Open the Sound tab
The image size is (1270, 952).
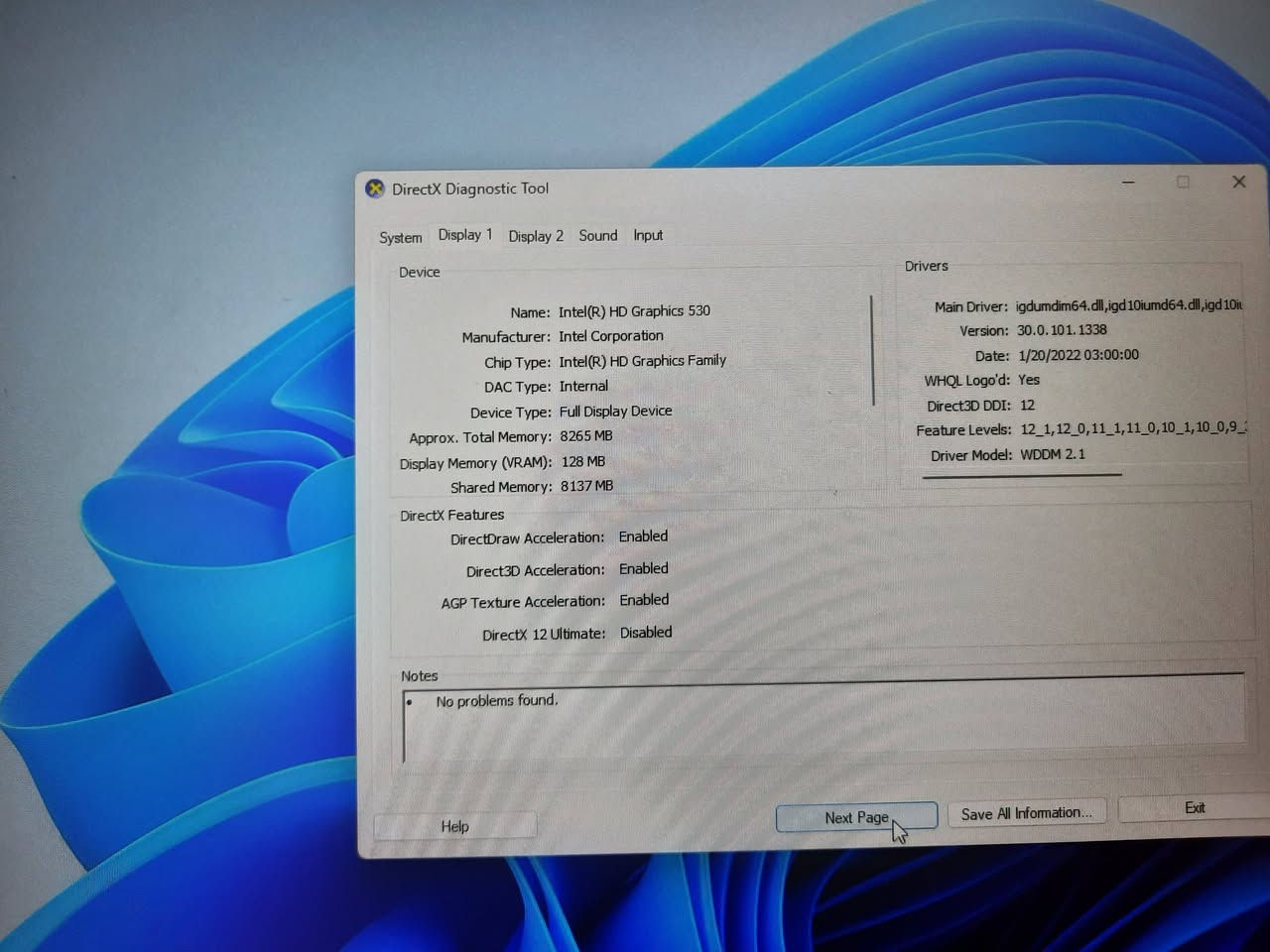(x=598, y=235)
